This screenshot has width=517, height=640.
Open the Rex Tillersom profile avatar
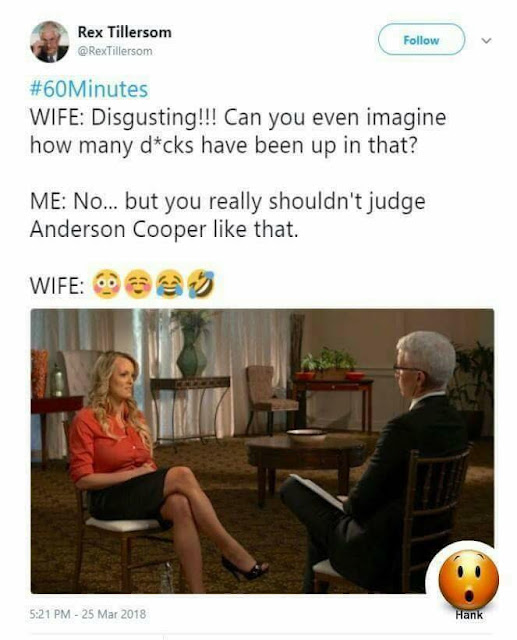tap(49, 42)
